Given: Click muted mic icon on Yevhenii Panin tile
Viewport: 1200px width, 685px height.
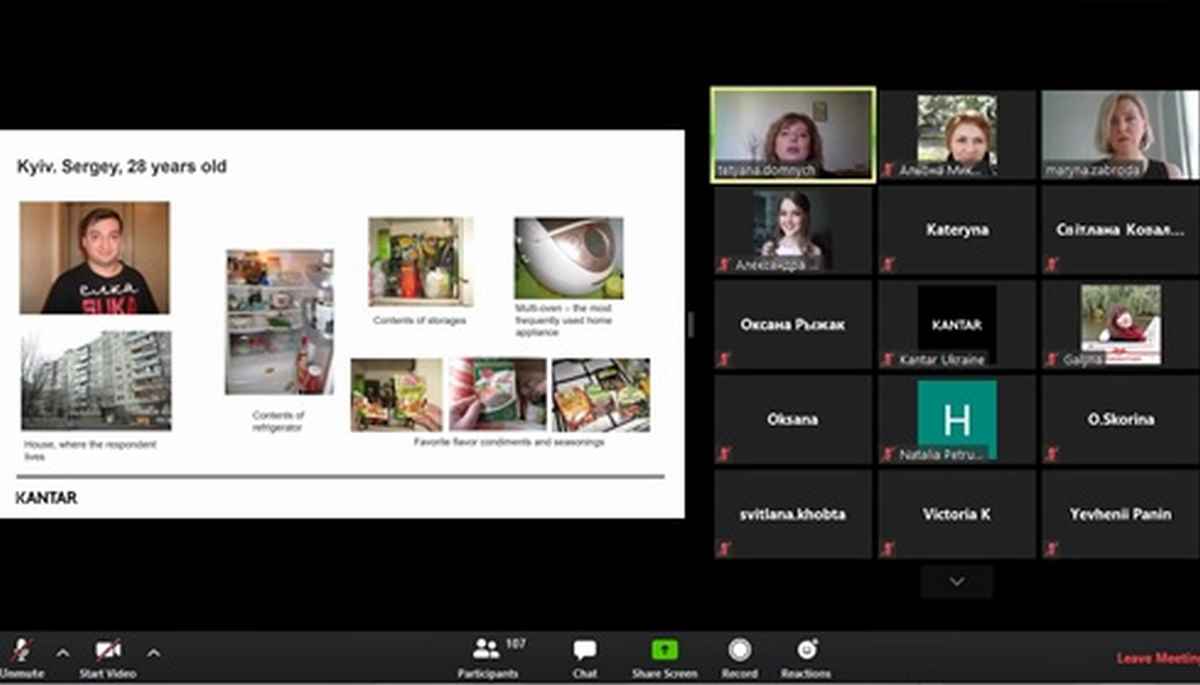Looking at the screenshot, I should 1051,548.
